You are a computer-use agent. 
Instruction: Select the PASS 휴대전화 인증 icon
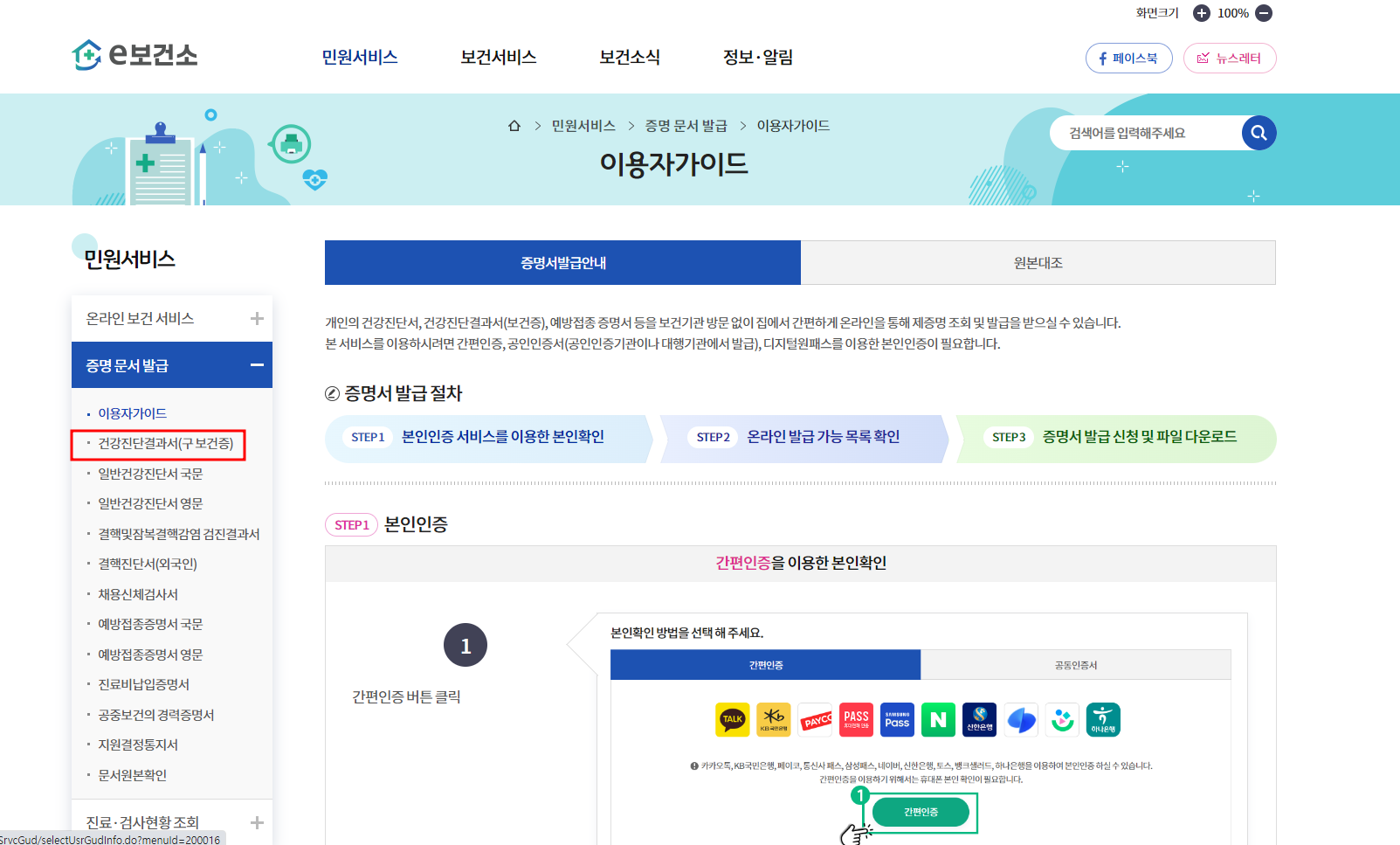click(x=856, y=719)
